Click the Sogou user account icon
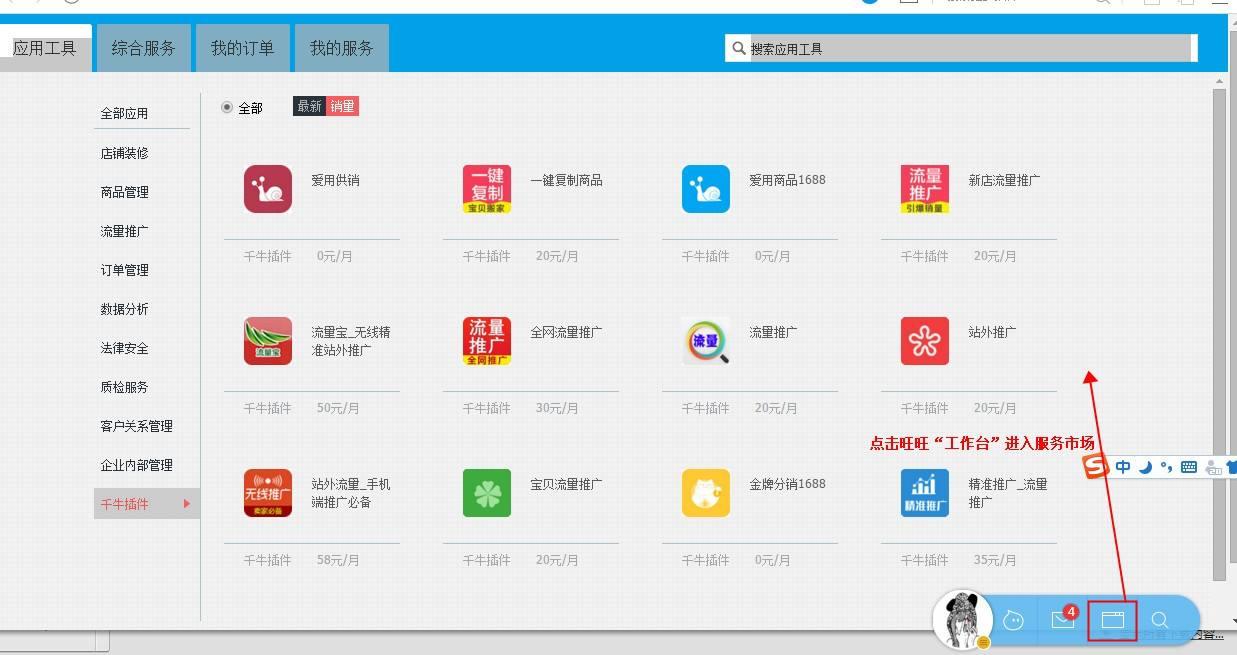Image resolution: width=1237 pixels, height=655 pixels. tap(1213, 467)
